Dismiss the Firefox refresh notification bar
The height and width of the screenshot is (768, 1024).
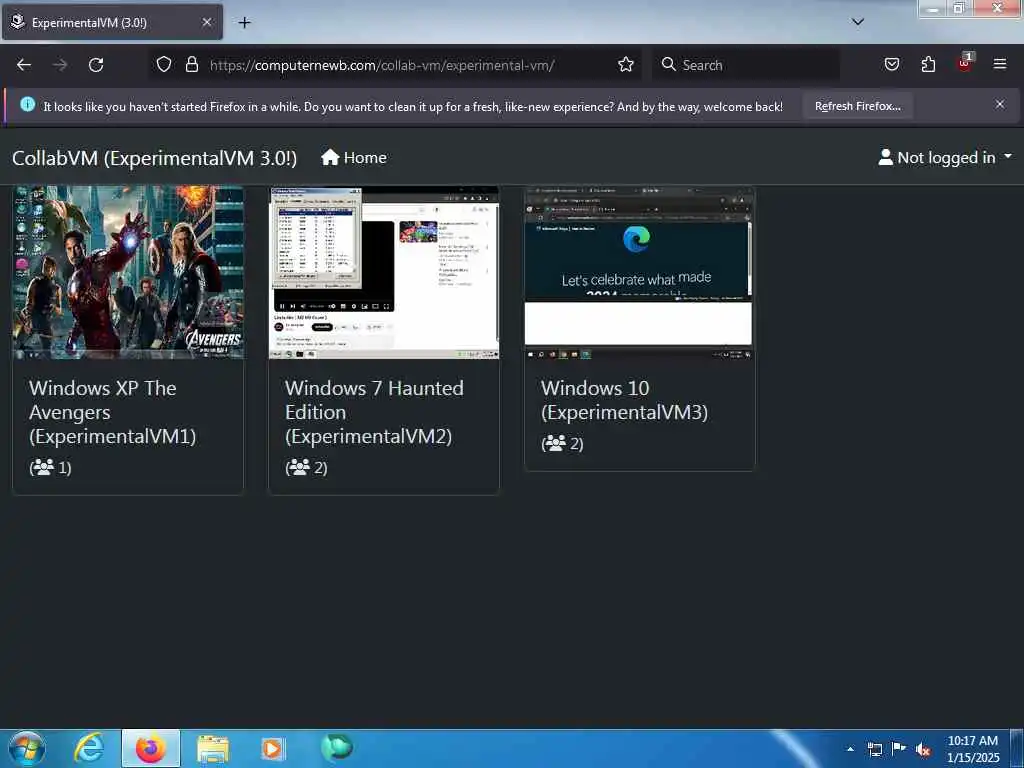tap(1000, 104)
